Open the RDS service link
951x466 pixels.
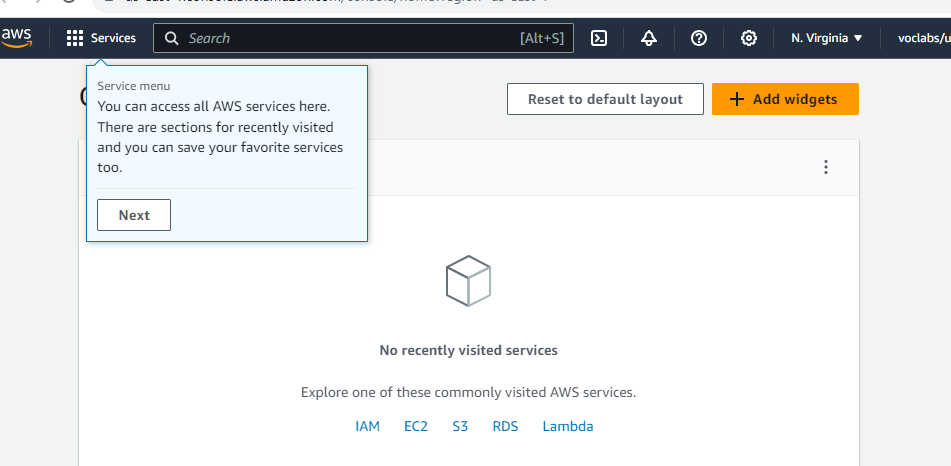pyautogui.click(x=505, y=426)
